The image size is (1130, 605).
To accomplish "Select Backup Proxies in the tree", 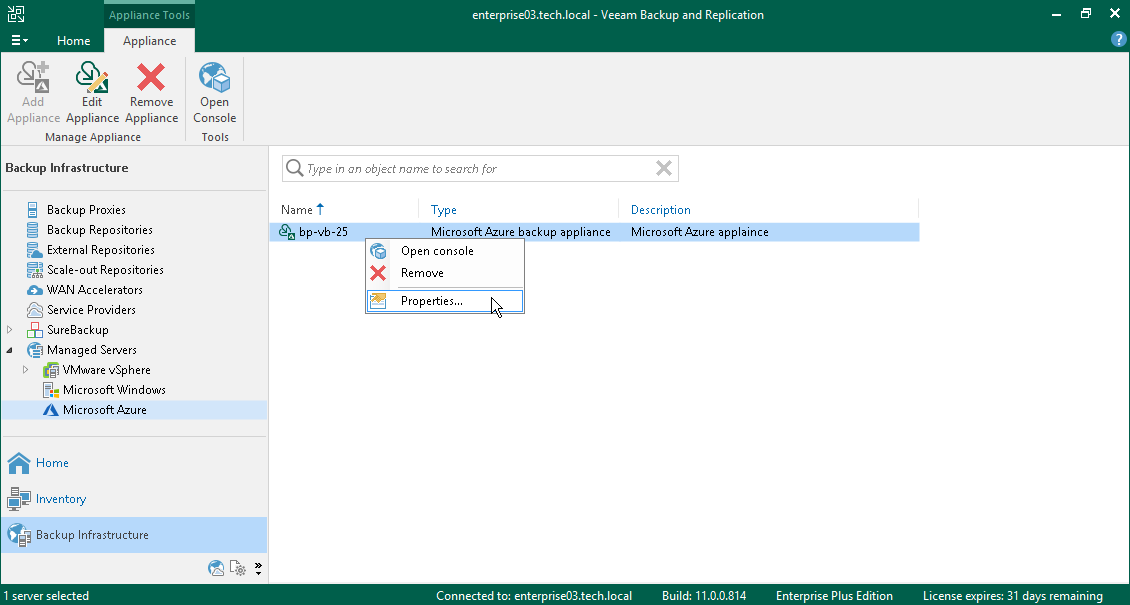I will point(86,210).
